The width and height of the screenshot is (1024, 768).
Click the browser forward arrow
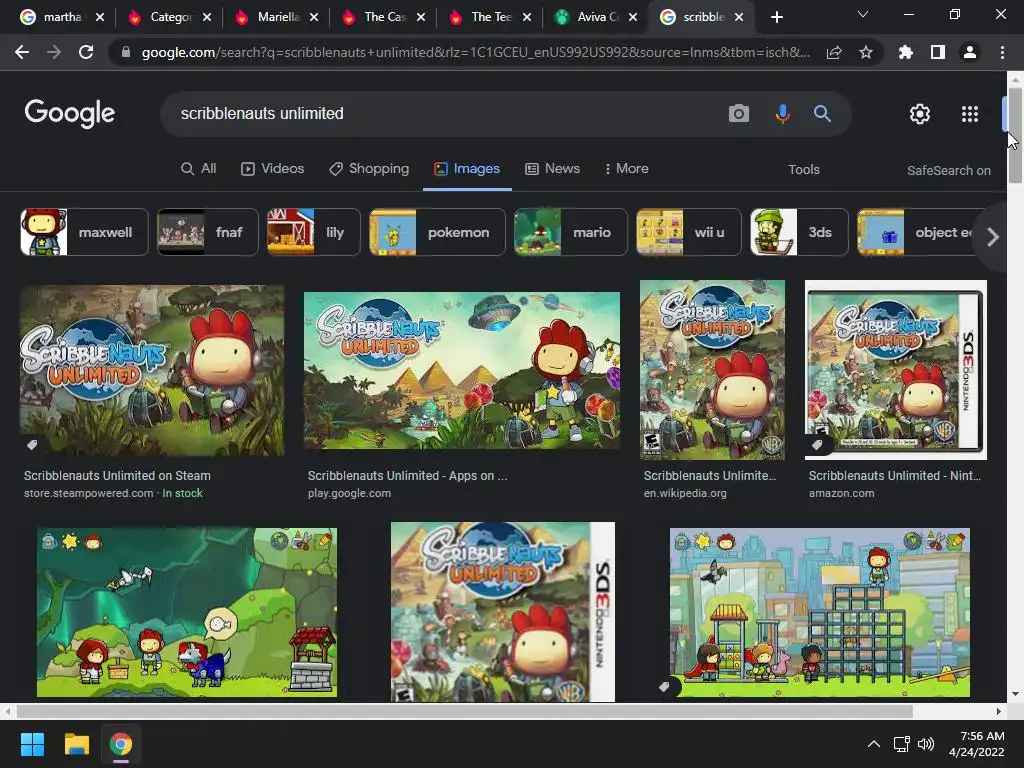click(x=54, y=52)
